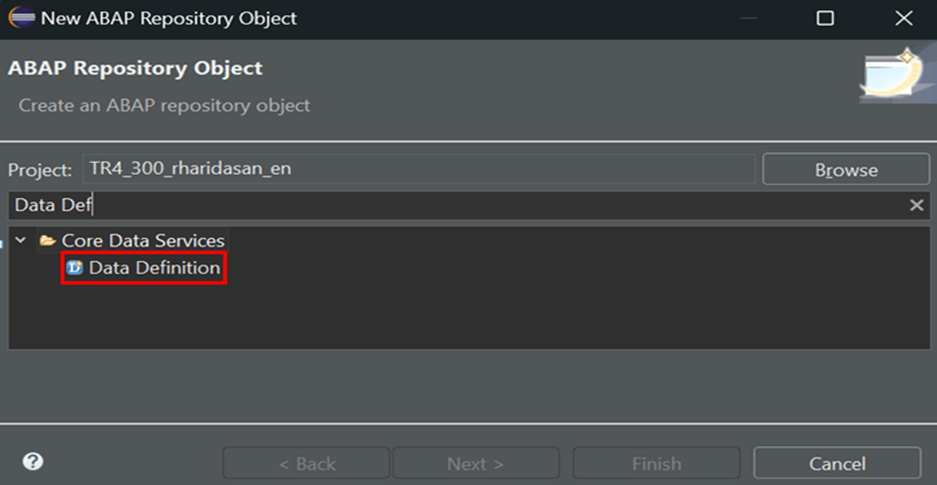Open help via question mark icon
Image resolution: width=937 pixels, height=485 pixels.
click(x=33, y=462)
